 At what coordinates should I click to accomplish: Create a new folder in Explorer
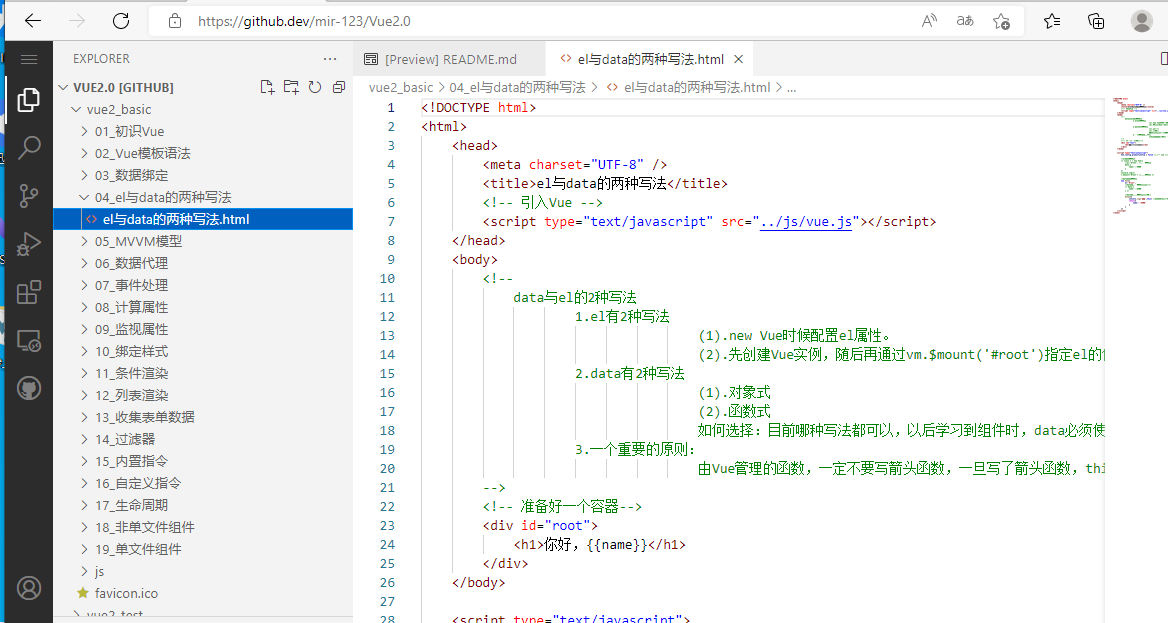[291, 87]
